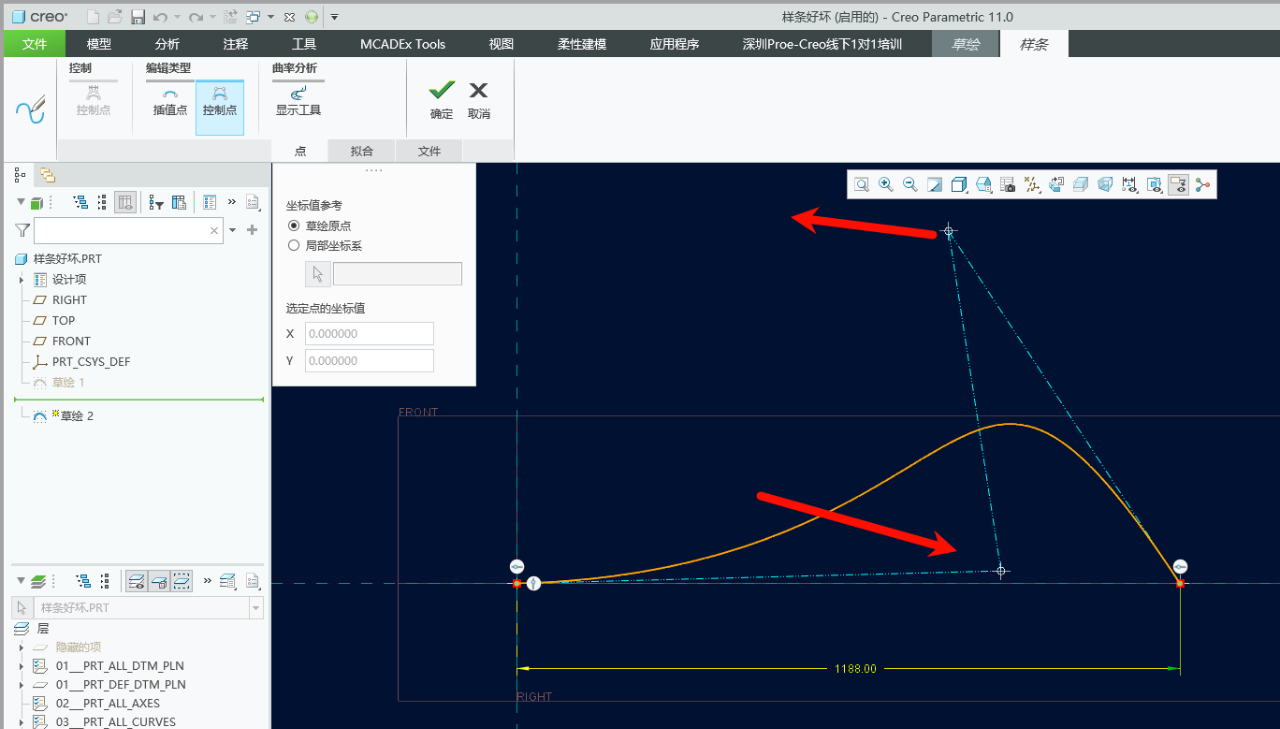This screenshot has width=1280, height=729.
Task: Open the layer tree tab icon
Action: (47, 175)
